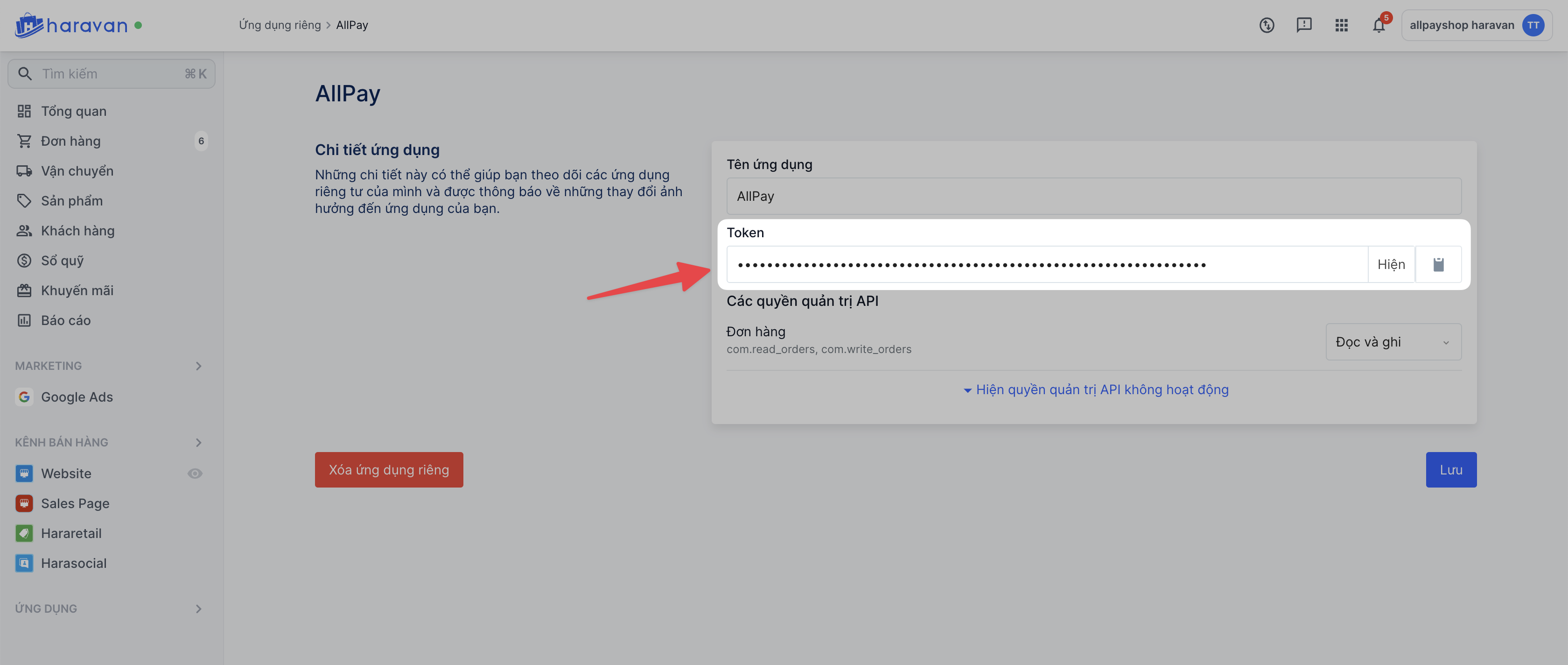Screen dimensions: 1568x665
Task: Click the Harasocial channel icon
Action: click(x=24, y=563)
